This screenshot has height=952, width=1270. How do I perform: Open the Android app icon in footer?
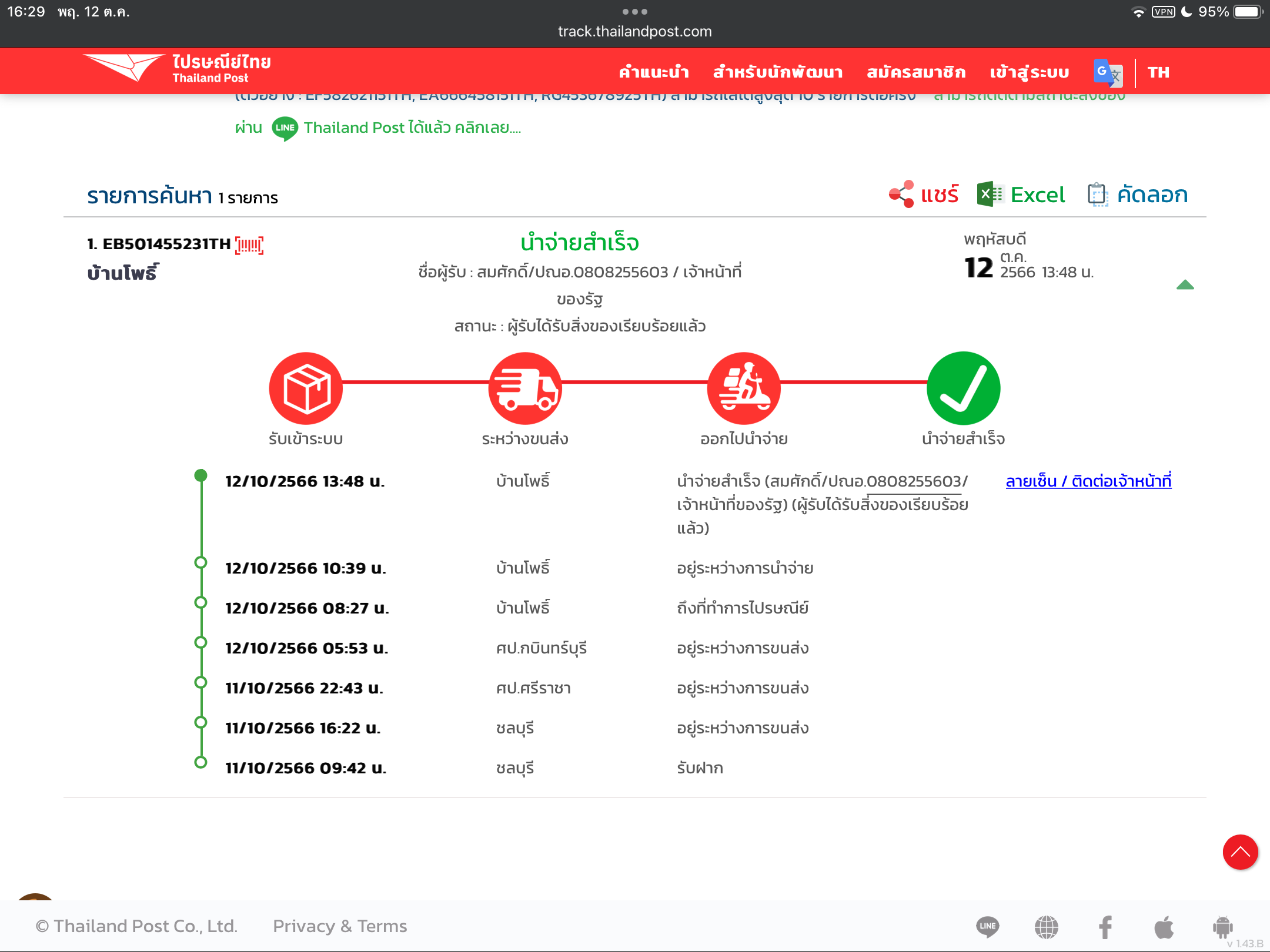click(x=1222, y=927)
